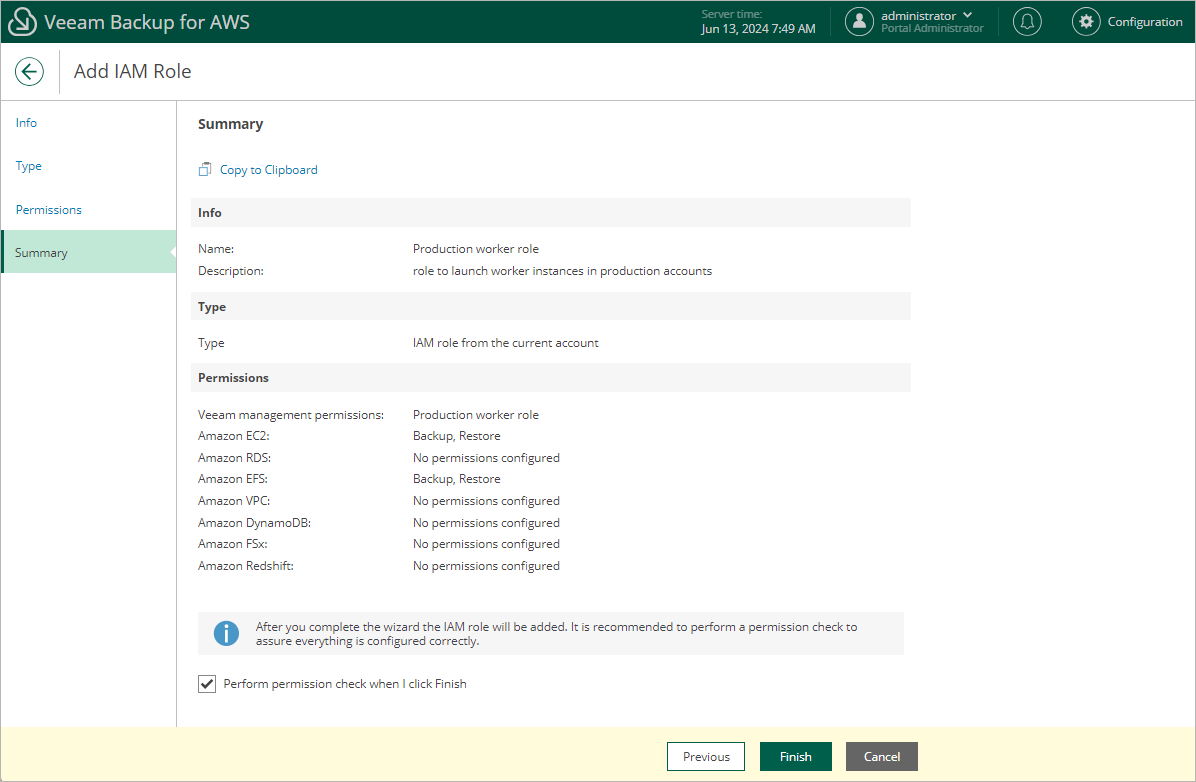Click the Veeam Backup for AWS title

point(146,22)
